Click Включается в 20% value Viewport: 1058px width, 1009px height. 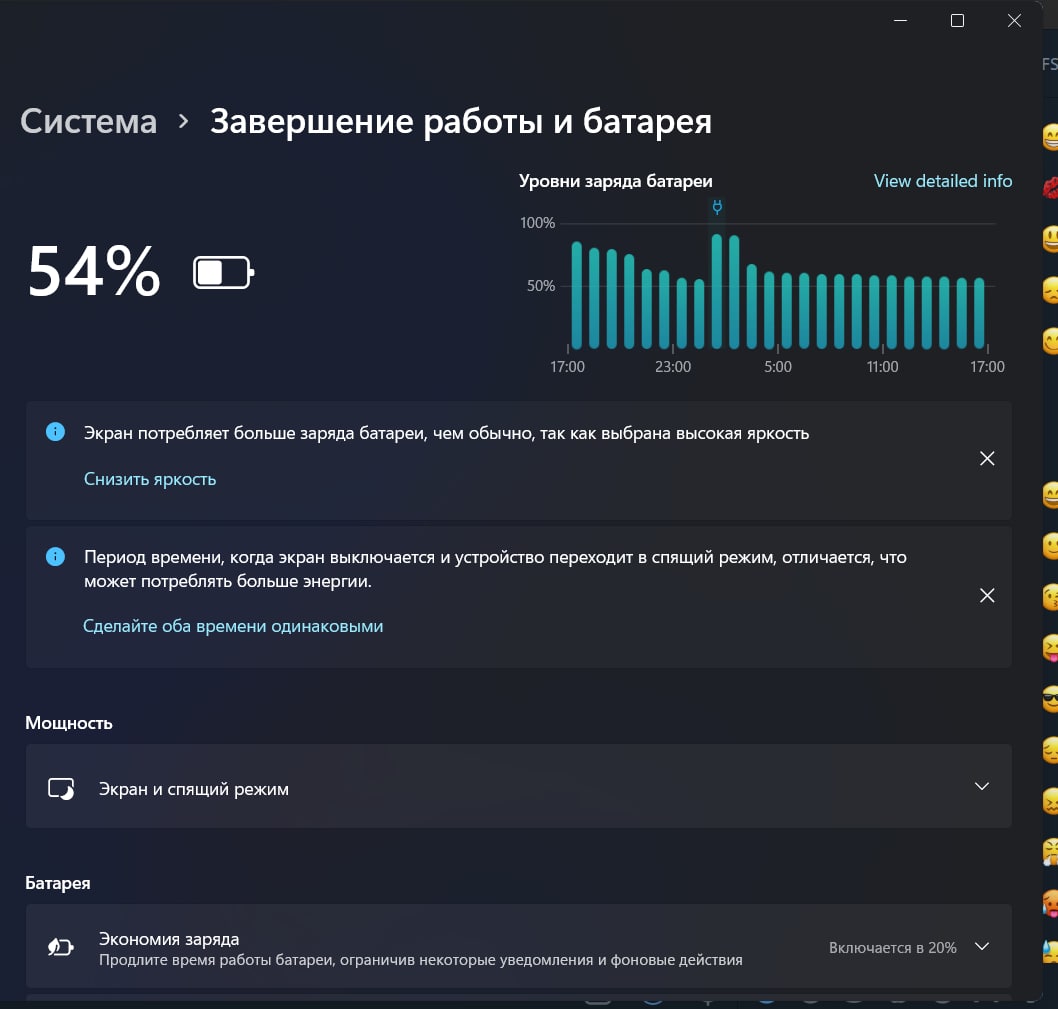tap(893, 948)
